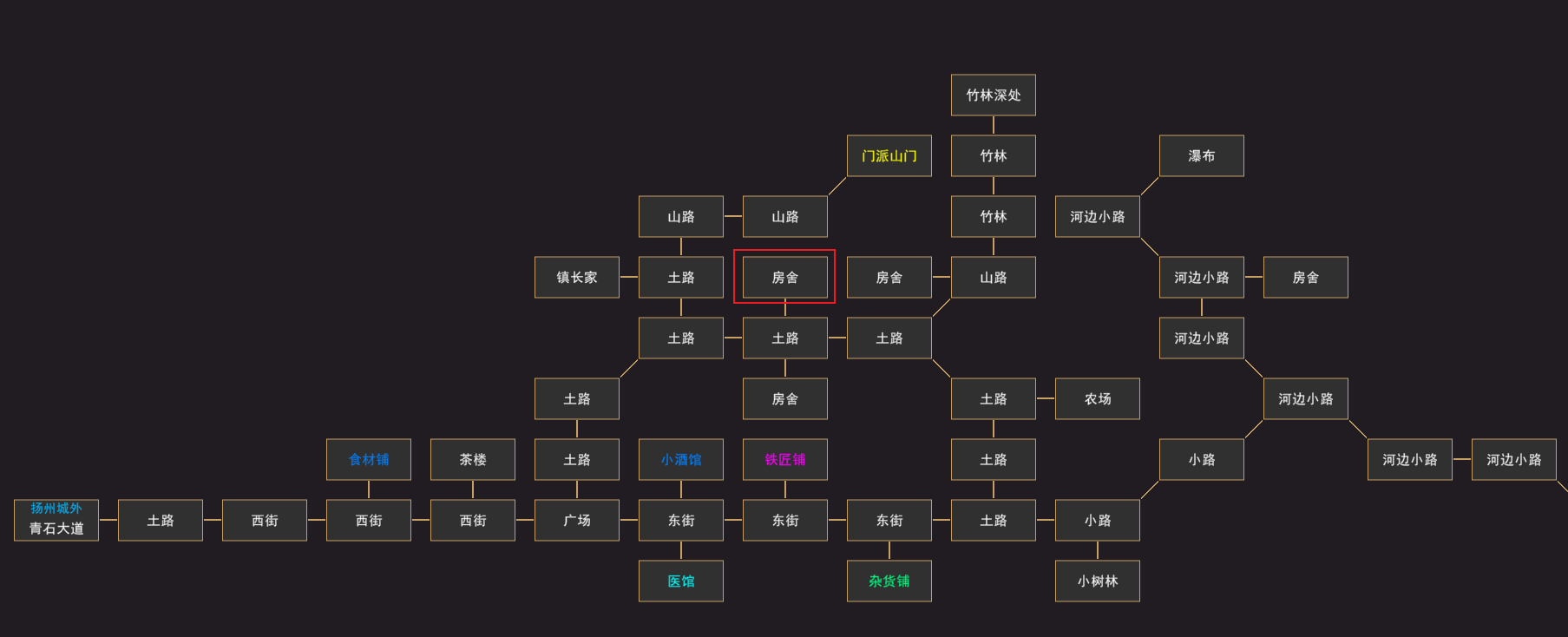
Task: Click the 房舍 node connected to 山路
Action: 889,277
